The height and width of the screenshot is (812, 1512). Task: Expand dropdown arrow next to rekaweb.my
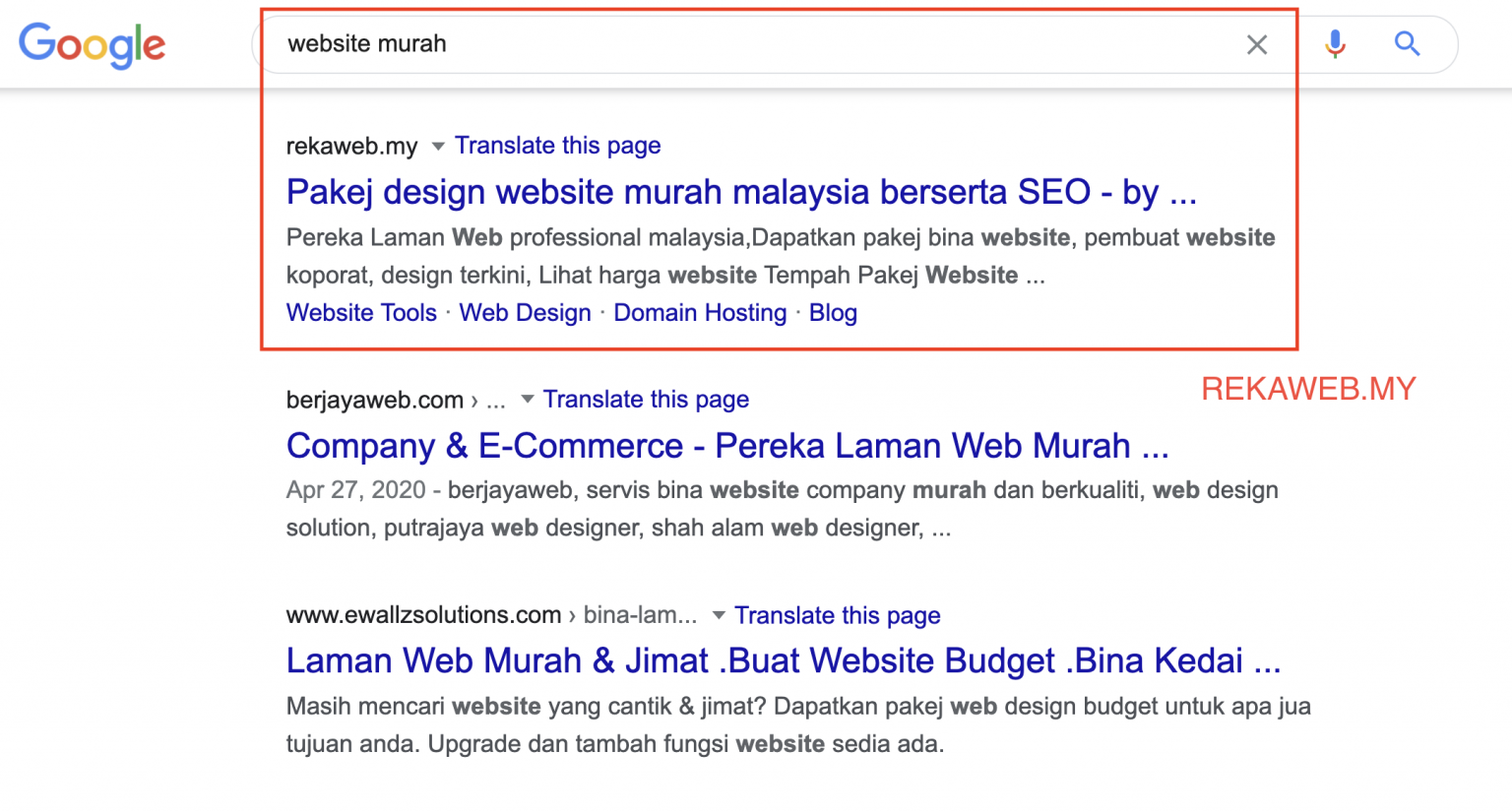438,146
